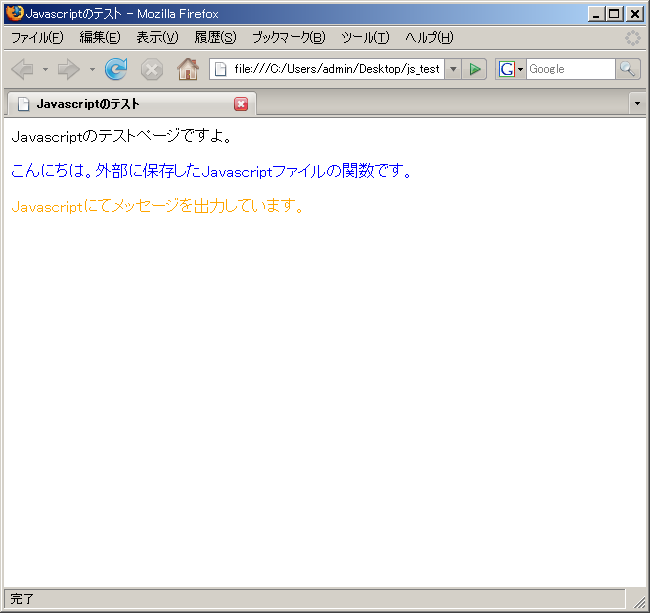This screenshot has width=650, height=613.
Task: Open the list all tabs dropdown
Action: pyautogui.click(x=638, y=103)
